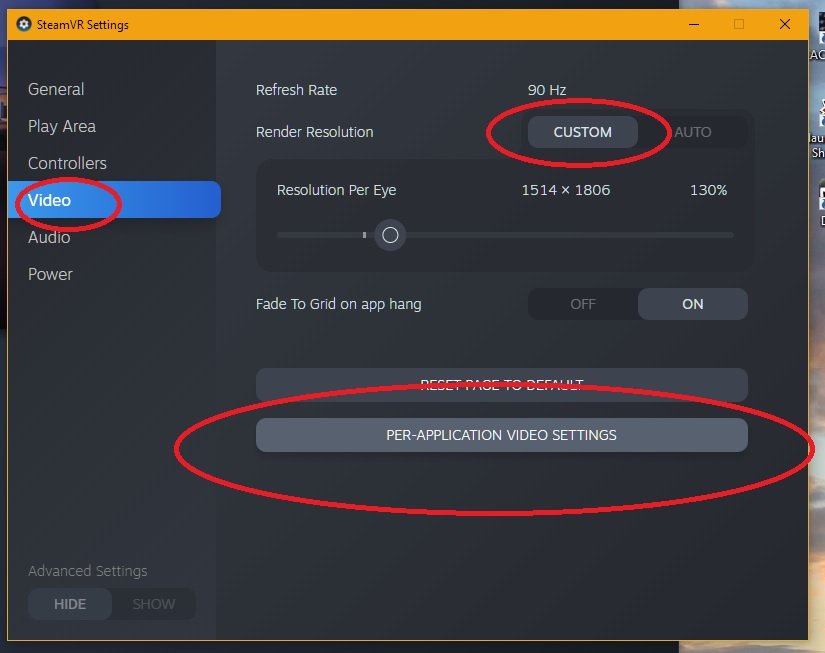Screen dimensions: 825x653
Task: Open the Power settings tab
Action: [50, 274]
